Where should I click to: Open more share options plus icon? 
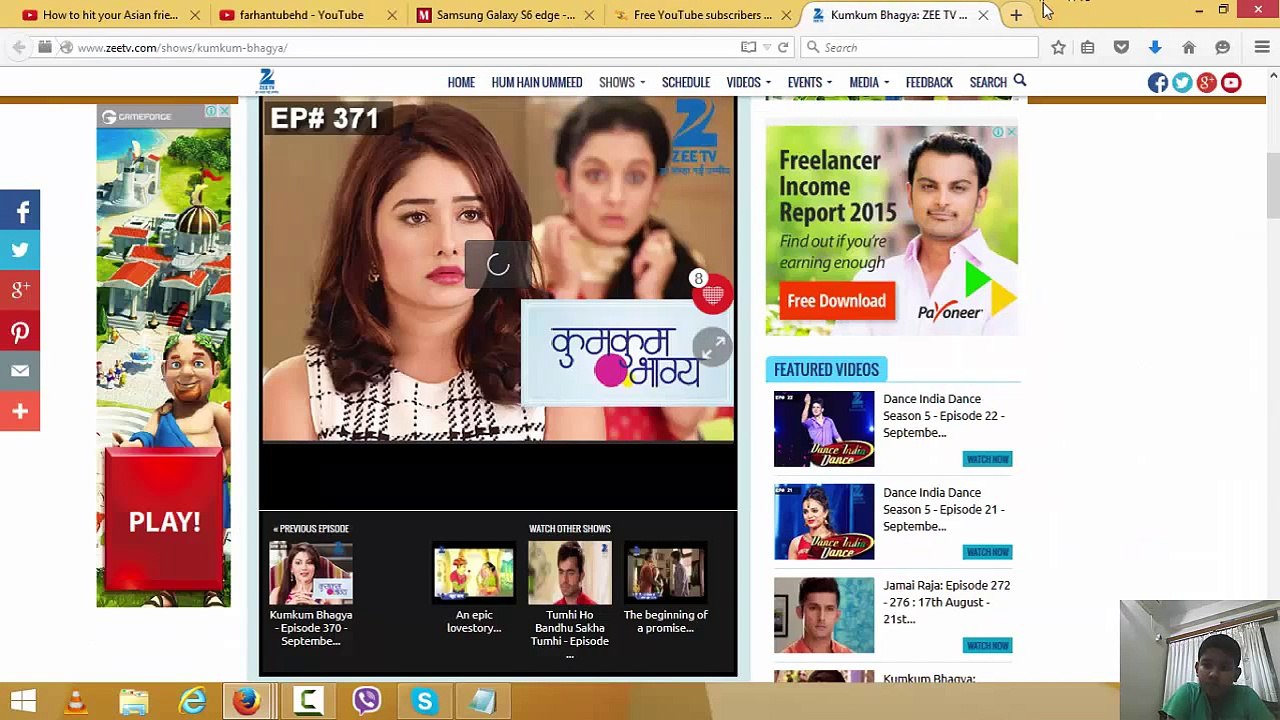[x=20, y=411]
